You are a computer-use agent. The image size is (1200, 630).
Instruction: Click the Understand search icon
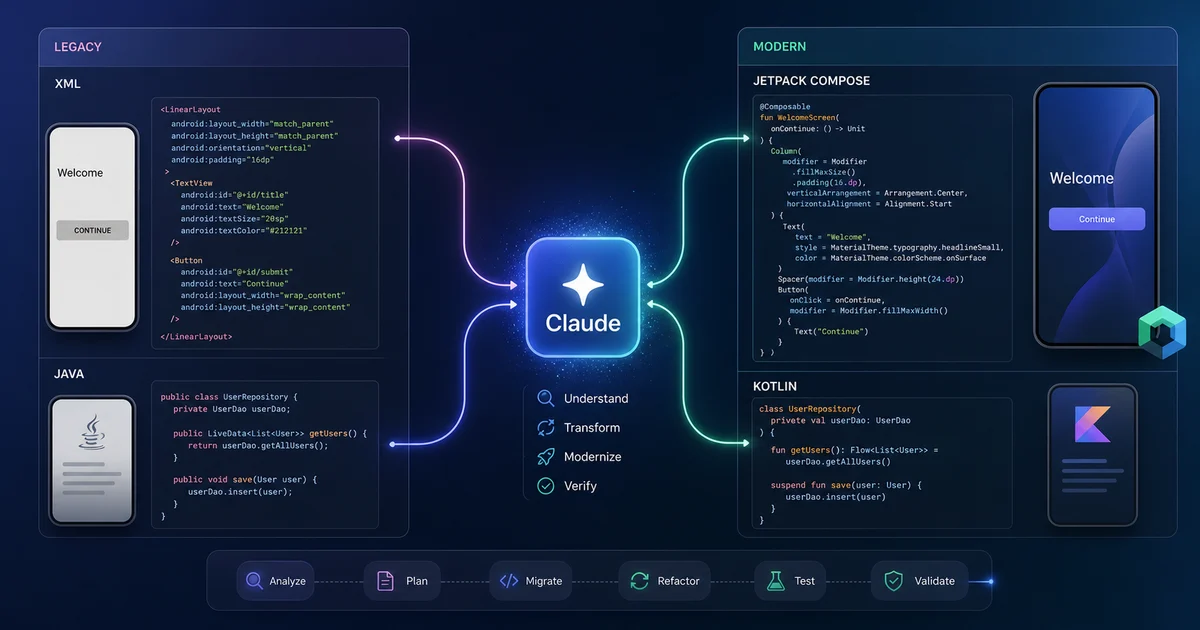pyautogui.click(x=546, y=398)
